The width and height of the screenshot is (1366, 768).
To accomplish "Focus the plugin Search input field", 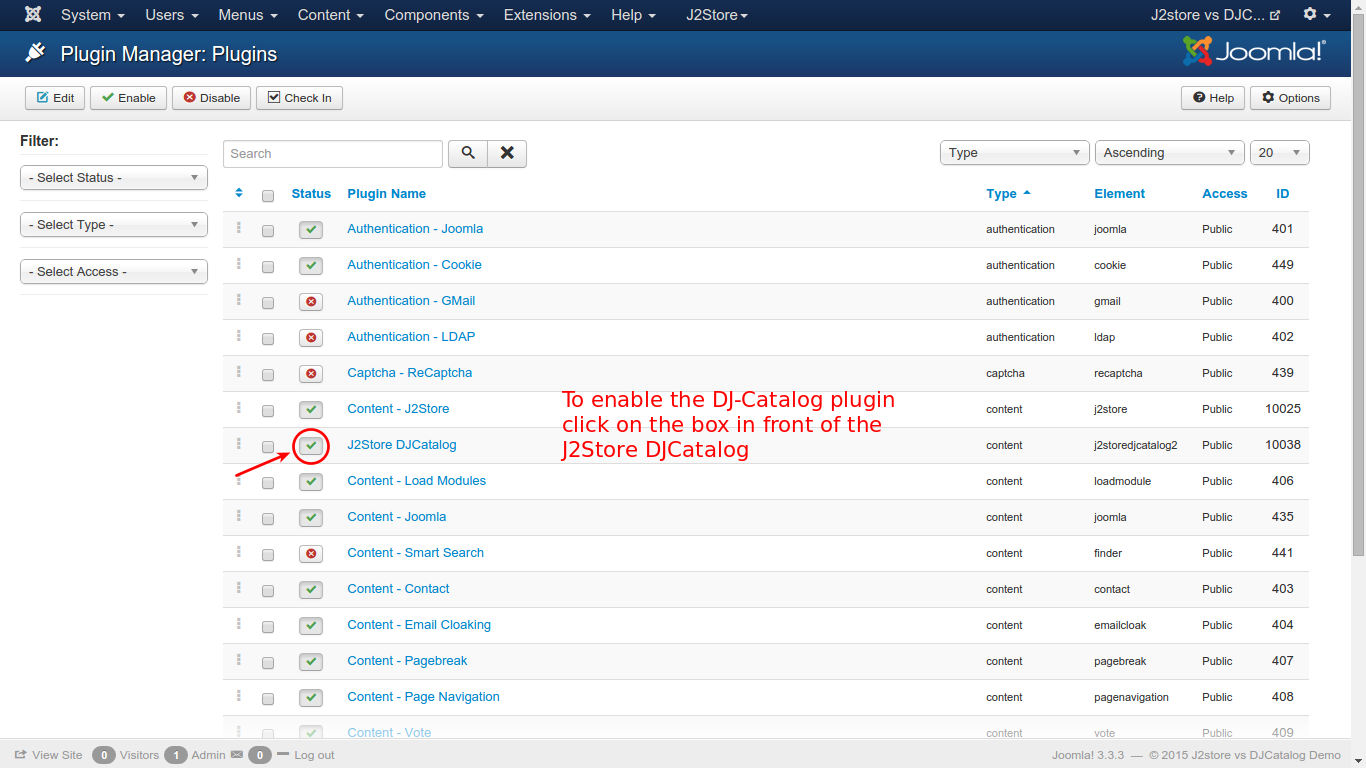I will click(x=333, y=153).
